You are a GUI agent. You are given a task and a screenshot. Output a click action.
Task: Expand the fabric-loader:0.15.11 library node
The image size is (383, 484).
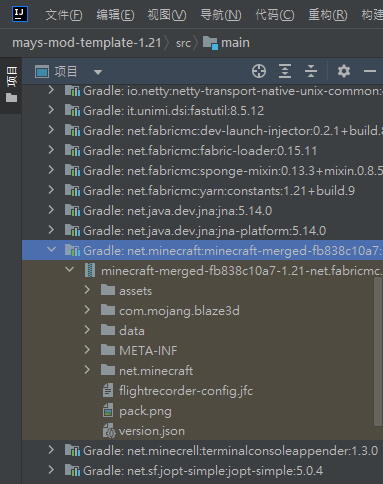[x=51, y=150]
